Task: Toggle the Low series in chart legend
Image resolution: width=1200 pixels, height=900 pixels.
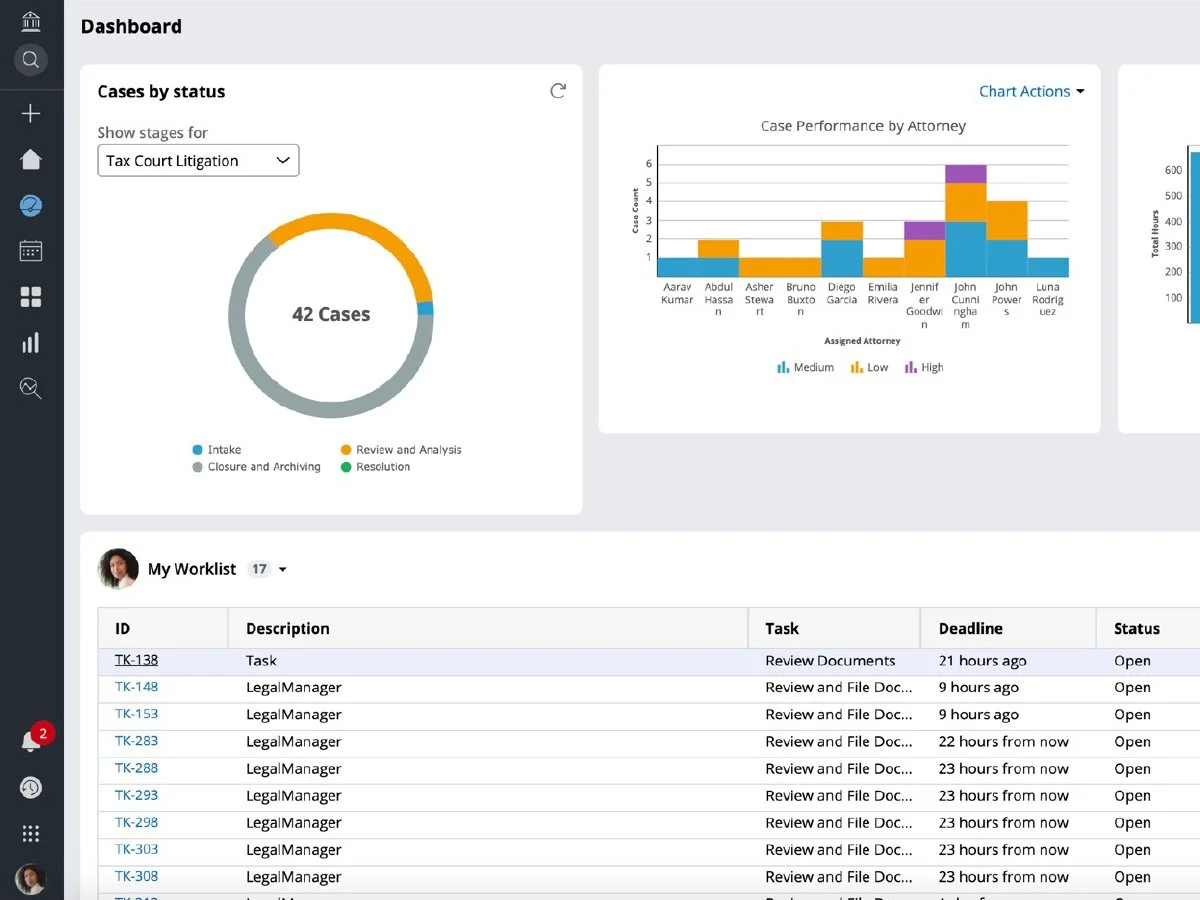Action: click(869, 368)
